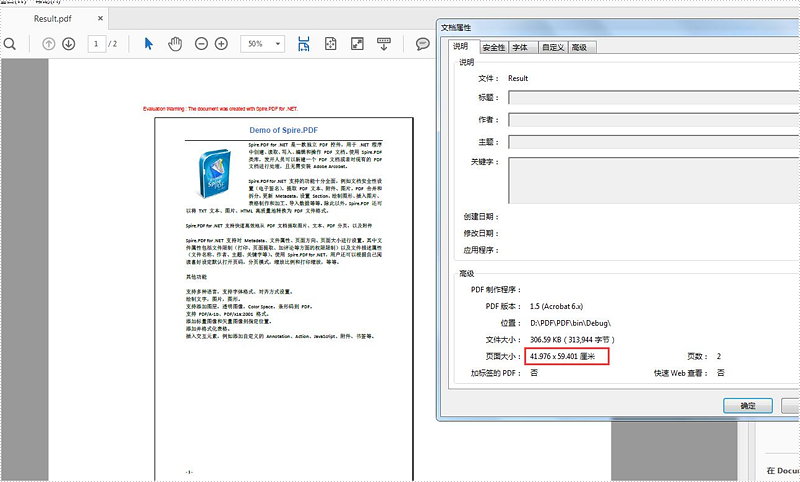This screenshot has height=482, width=800.
Task: Open the comment speech bubble tool
Action: [x=422, y=44]
